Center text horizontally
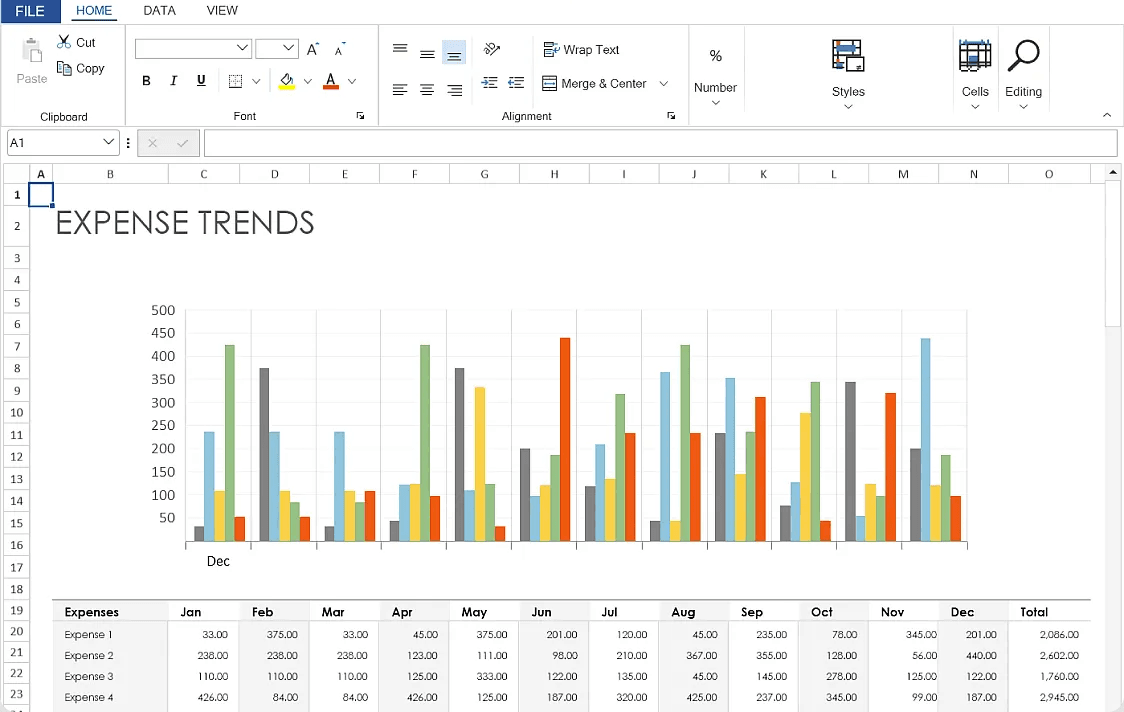 click(427, 90)
